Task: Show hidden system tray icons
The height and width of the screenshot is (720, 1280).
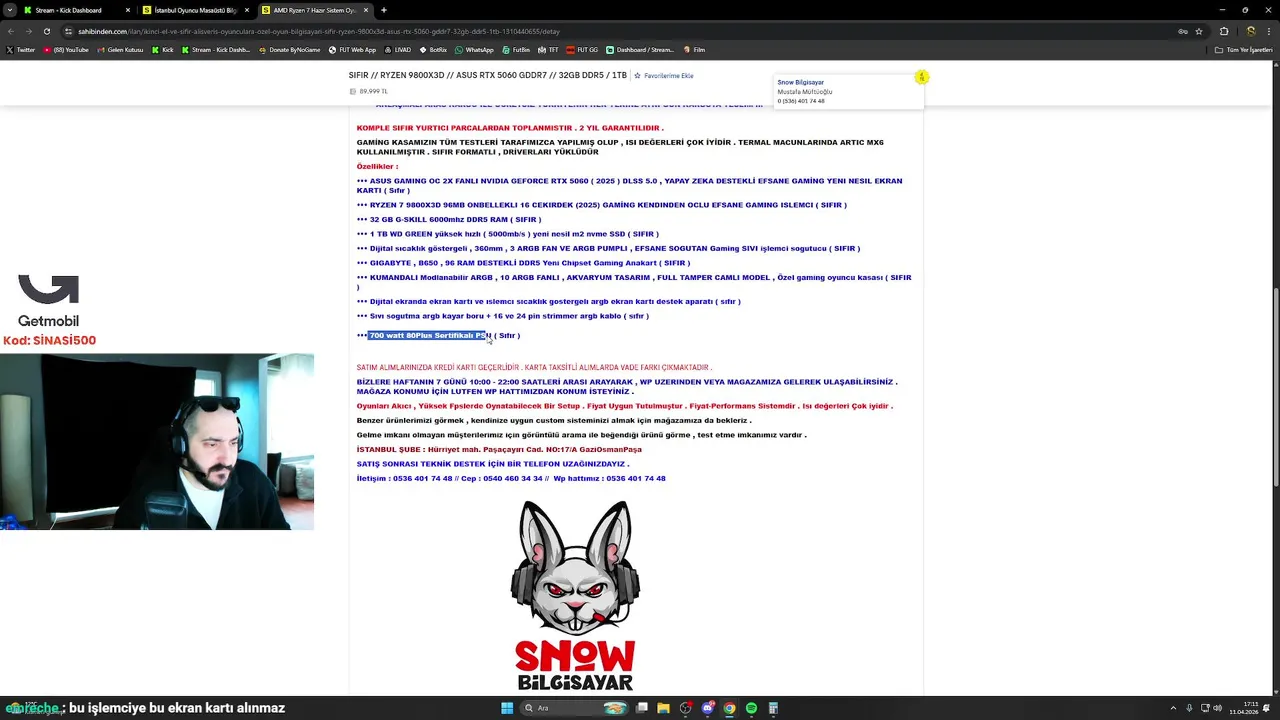Action: (x=1175, y=708)
